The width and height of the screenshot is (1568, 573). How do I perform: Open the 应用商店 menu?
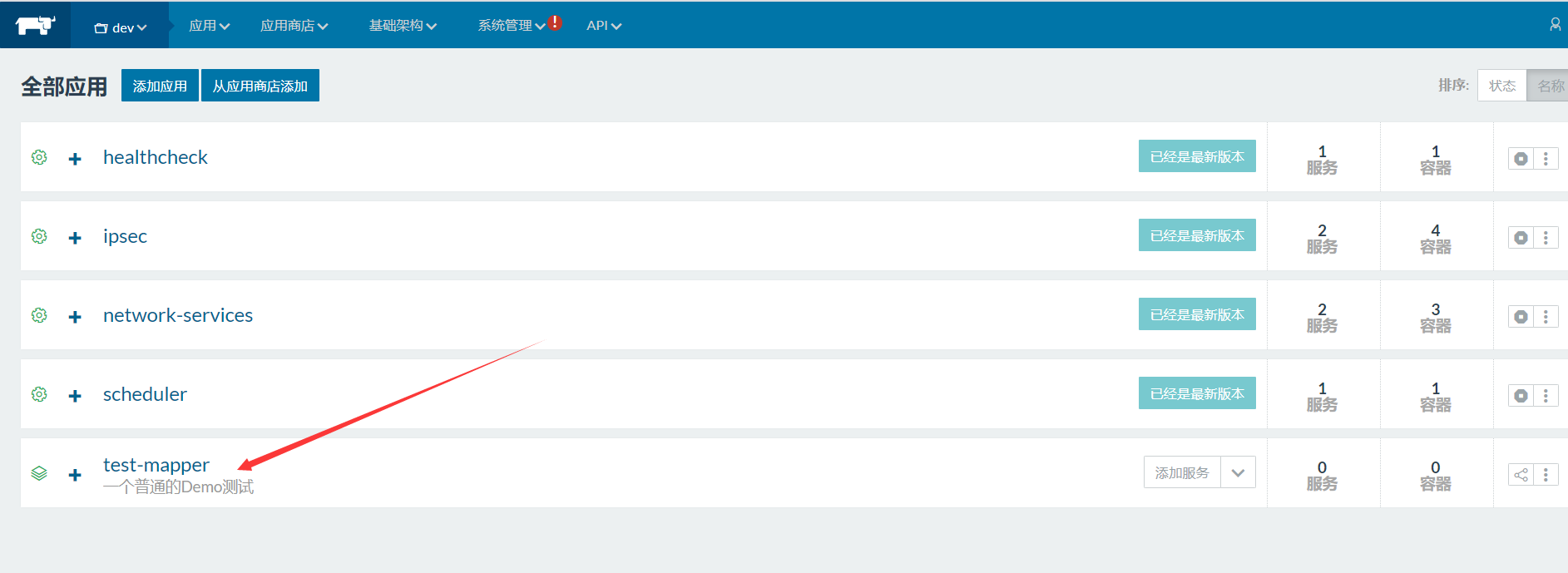[x=294, y=26]
